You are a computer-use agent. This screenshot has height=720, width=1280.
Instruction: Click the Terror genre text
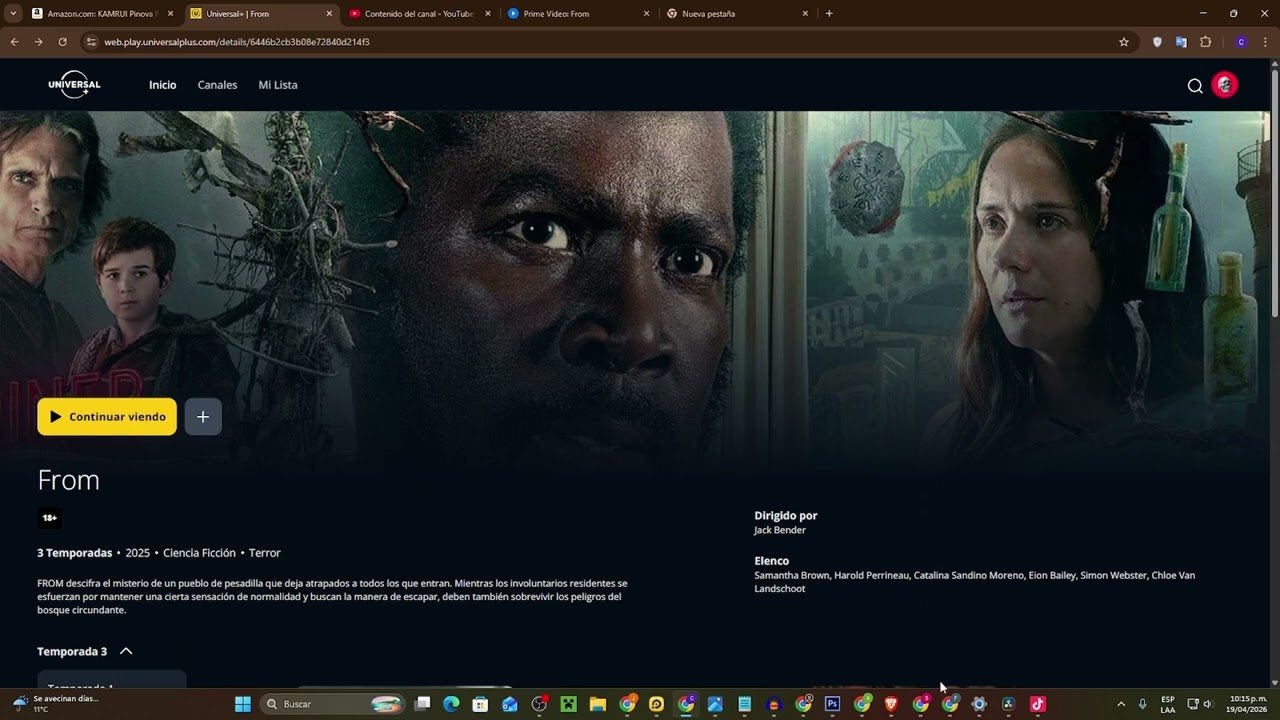[265, 553]
